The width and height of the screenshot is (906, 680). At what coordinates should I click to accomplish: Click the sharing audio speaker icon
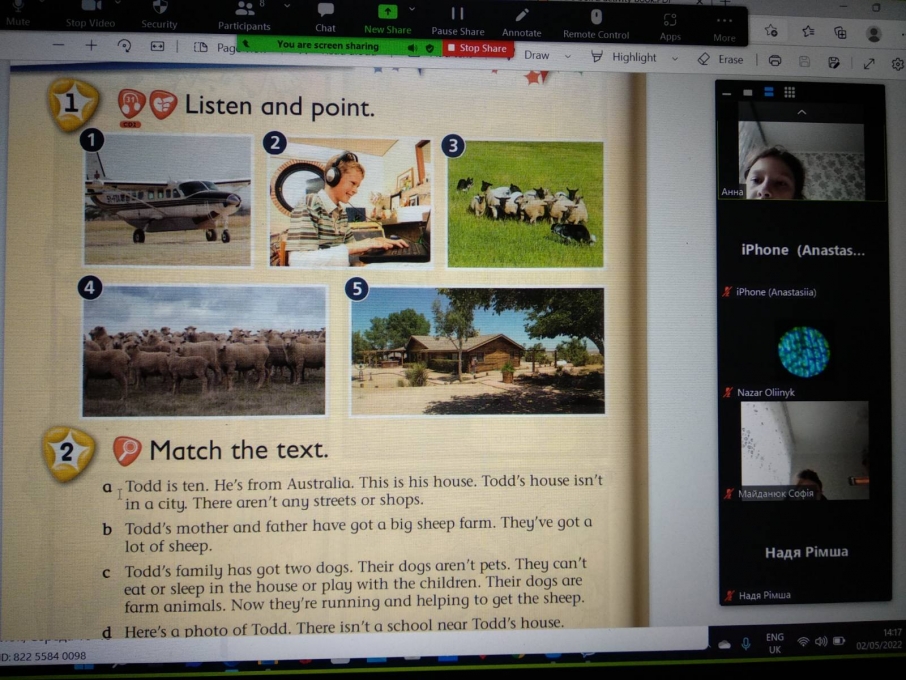tap(412, 48)
